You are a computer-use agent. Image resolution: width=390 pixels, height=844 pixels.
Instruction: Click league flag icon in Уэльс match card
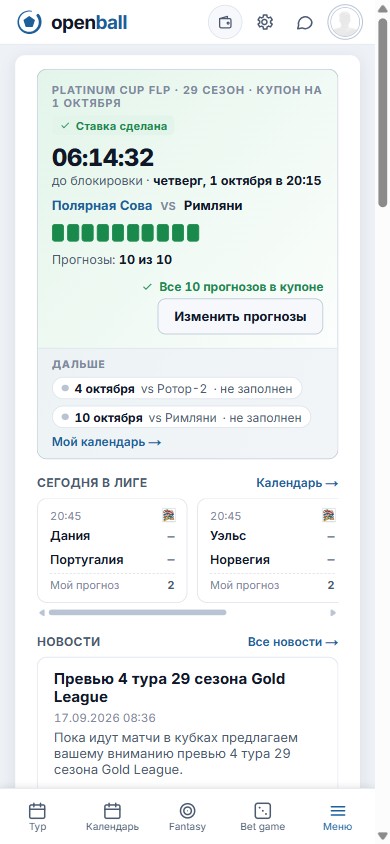(329, 515)
